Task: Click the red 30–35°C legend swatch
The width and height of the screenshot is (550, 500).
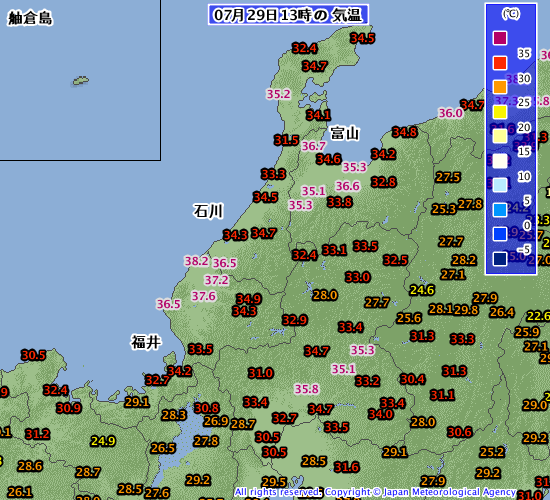Action: pos(500,62)
